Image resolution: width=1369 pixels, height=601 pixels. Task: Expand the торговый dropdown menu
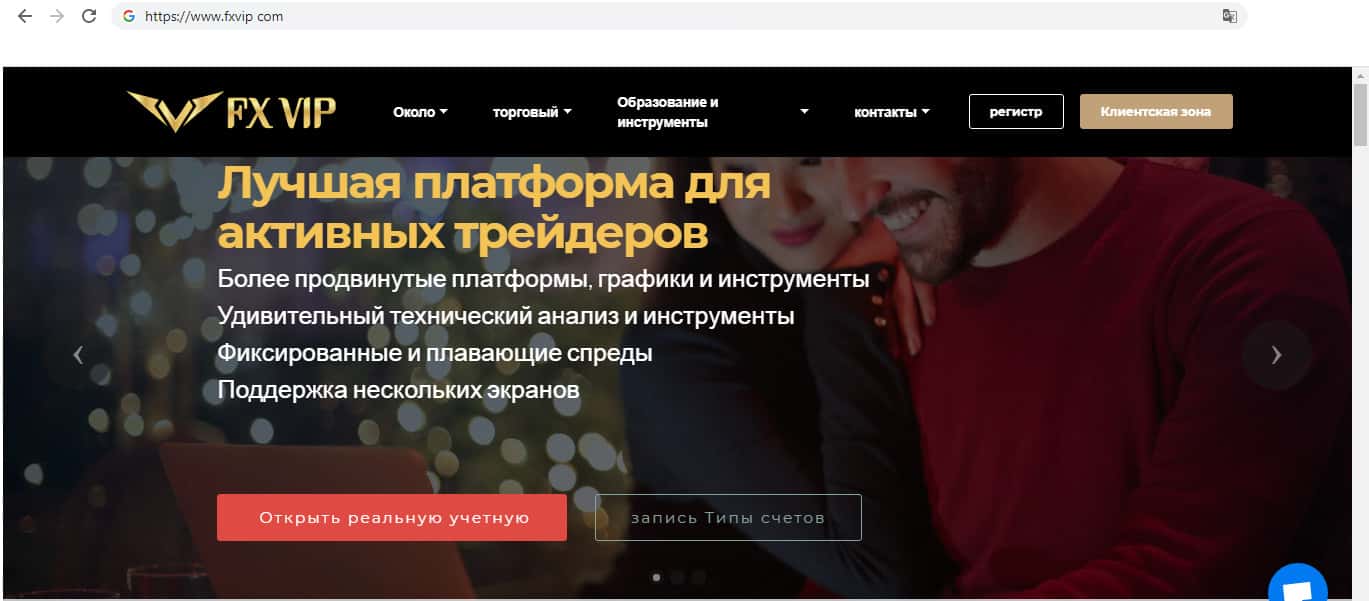[532, 112]
